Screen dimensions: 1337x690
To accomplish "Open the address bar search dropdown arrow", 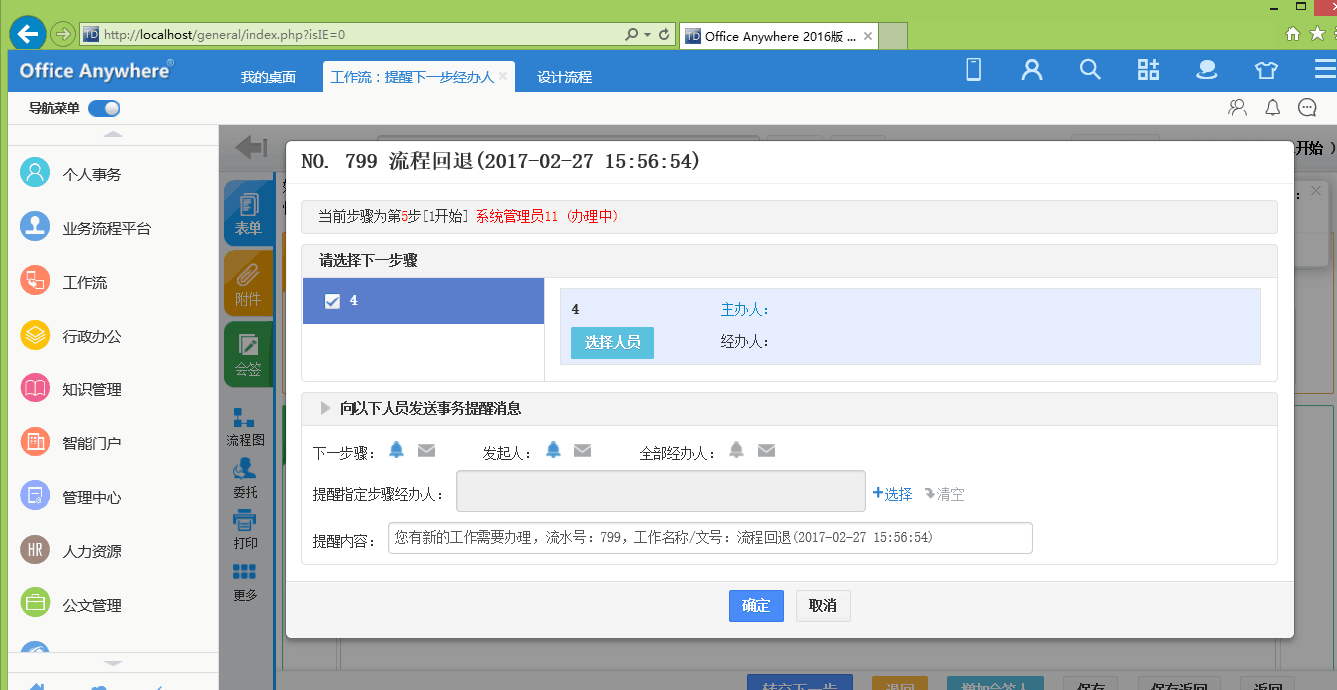I will pyautogui.click(x=647, y=35).
